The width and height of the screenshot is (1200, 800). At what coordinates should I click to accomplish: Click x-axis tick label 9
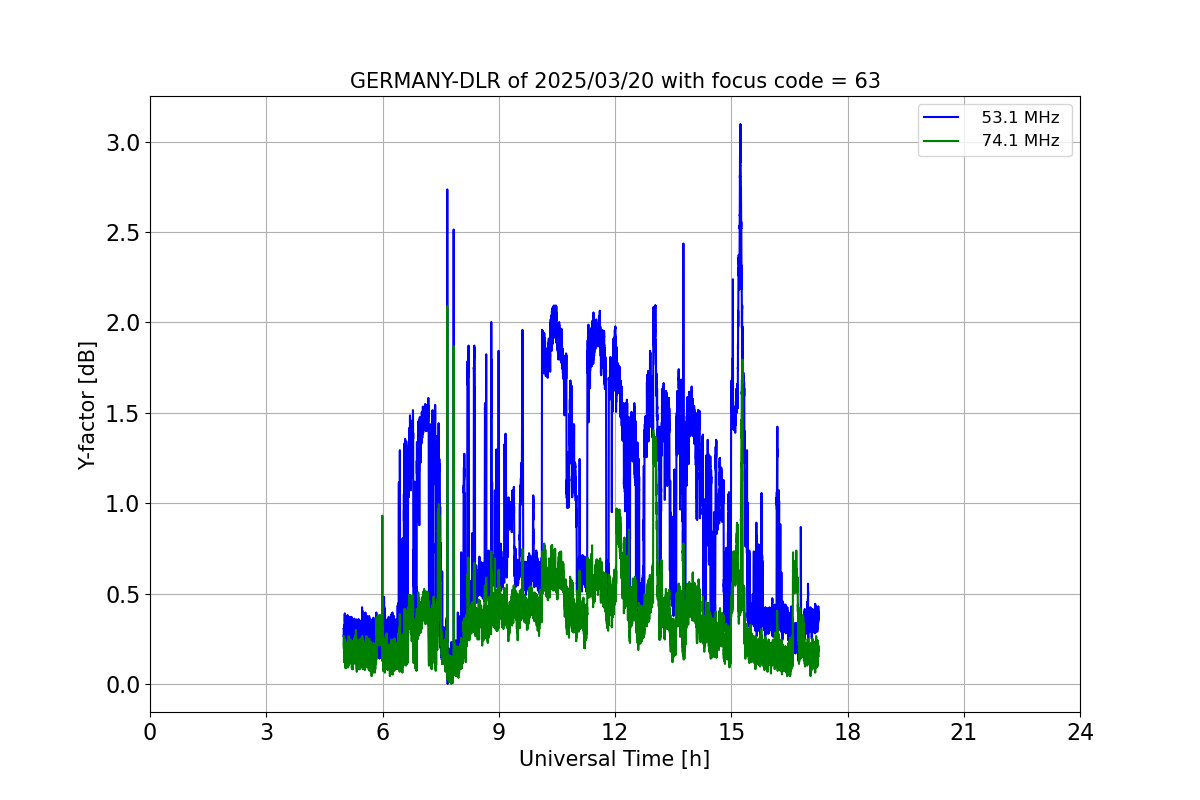tap(499, 732)
